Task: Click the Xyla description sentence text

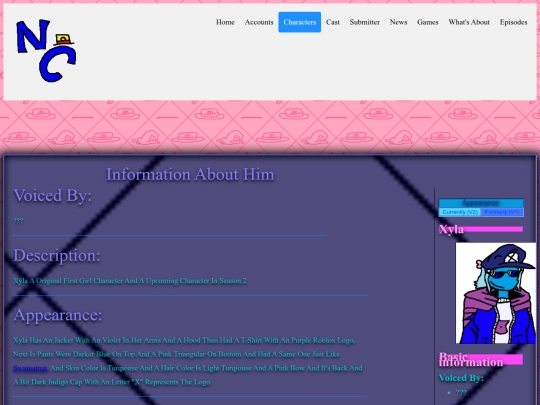Action: tap(130, 281)
